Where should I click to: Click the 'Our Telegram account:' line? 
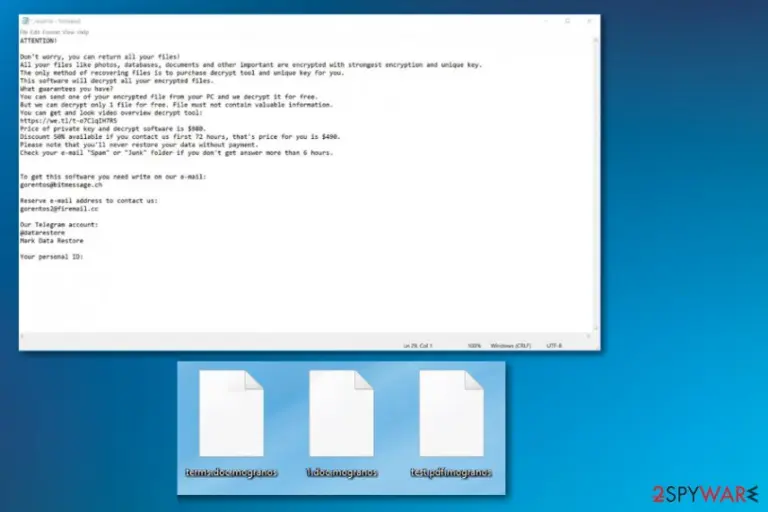tap(59, 225)
